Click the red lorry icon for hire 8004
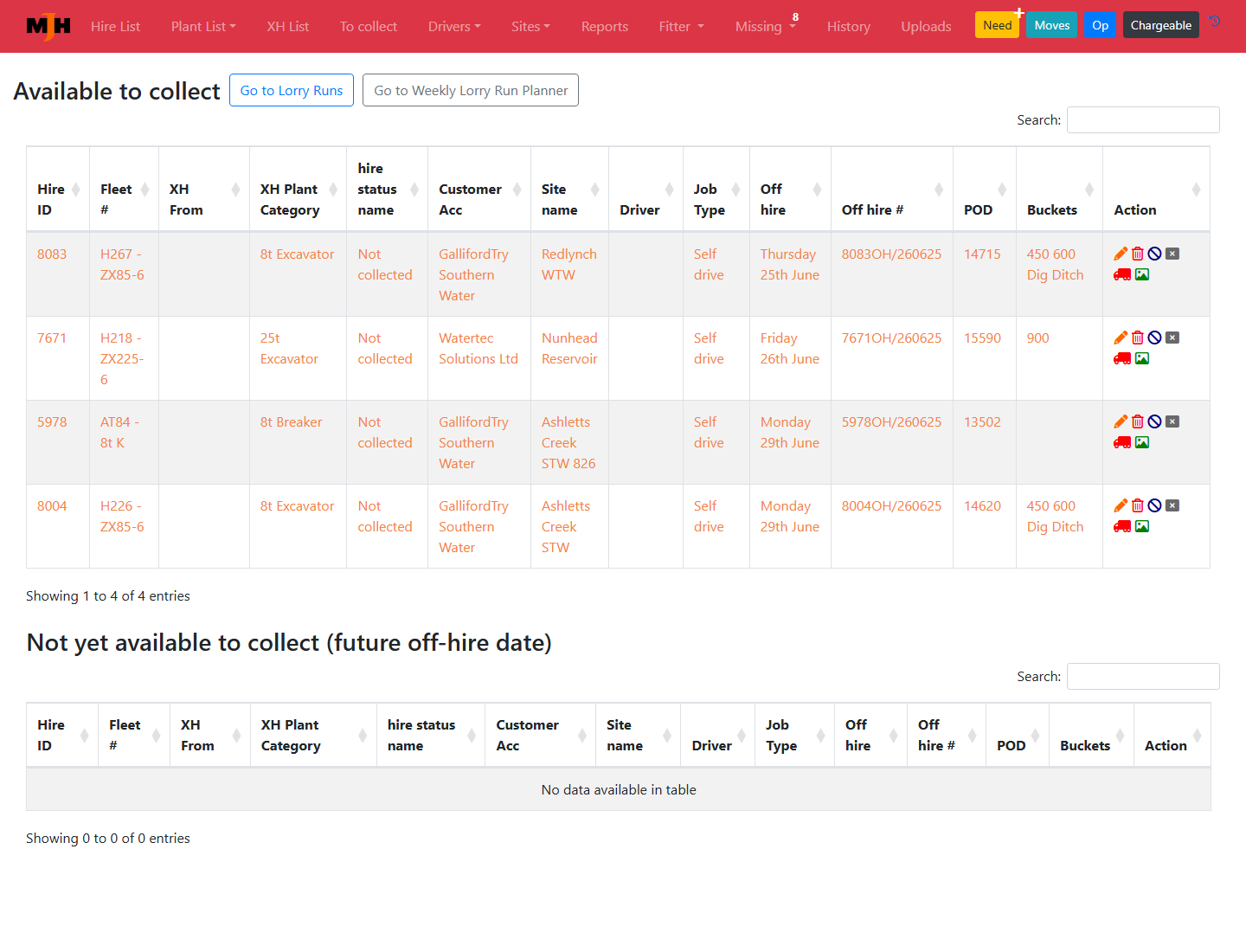The height and width of the screenshot is (952, 1246). coord(1122,526)
